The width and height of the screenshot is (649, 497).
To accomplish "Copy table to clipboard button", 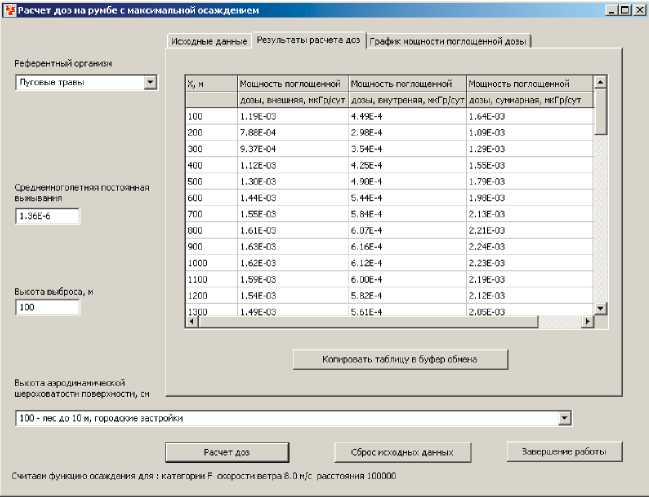I will [400, 359].
